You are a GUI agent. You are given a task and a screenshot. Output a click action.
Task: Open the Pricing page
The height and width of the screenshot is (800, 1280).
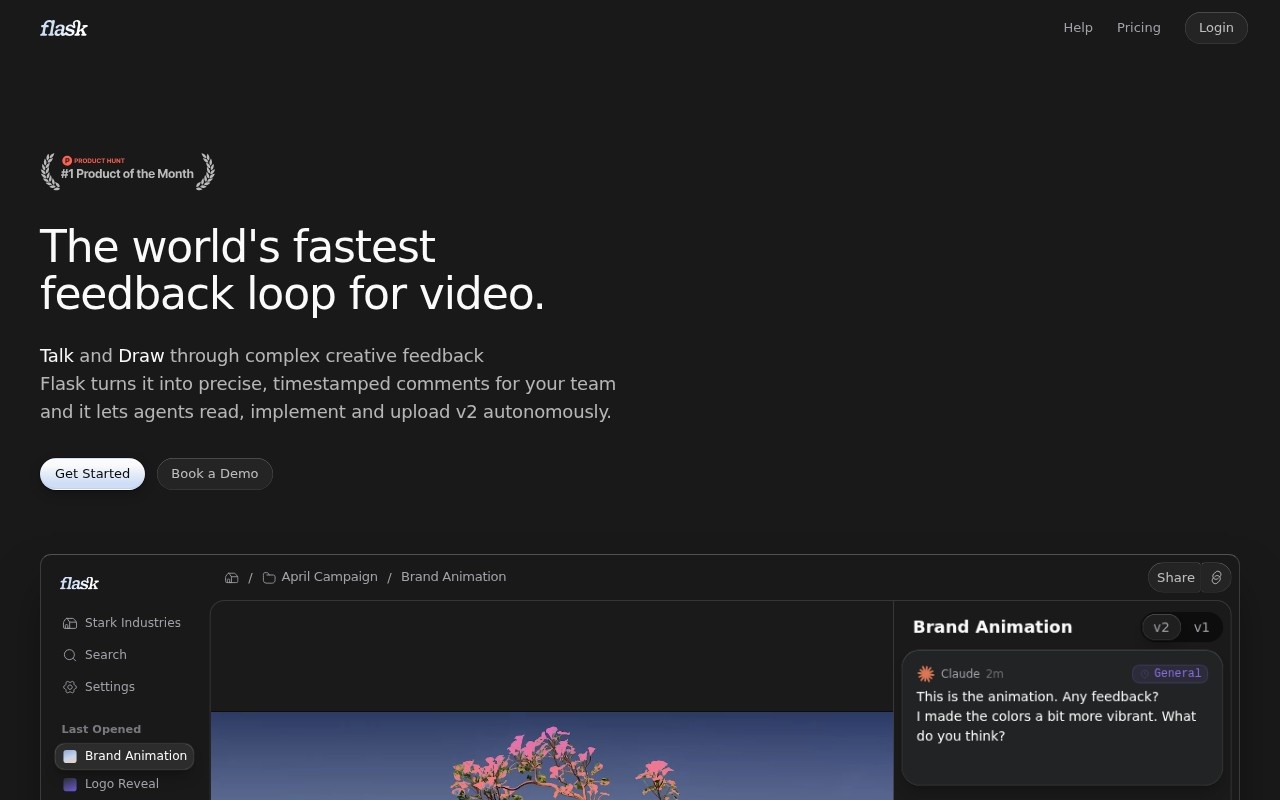(x=1139, y=28)
